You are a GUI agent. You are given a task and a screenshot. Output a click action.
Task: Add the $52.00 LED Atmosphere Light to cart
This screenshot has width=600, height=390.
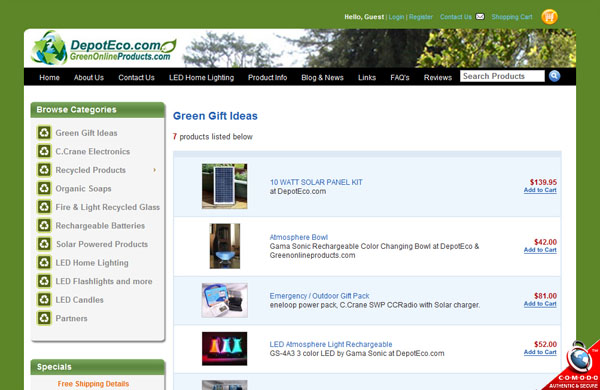pos(540,352)
